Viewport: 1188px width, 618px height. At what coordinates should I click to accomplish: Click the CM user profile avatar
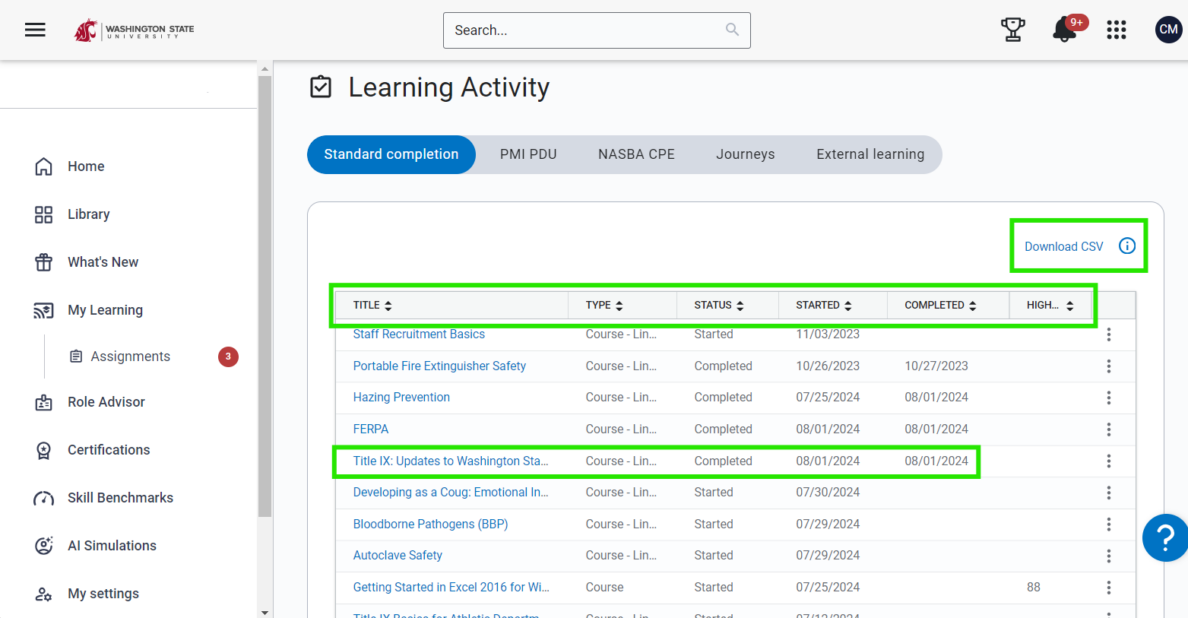pos(1168,30)
